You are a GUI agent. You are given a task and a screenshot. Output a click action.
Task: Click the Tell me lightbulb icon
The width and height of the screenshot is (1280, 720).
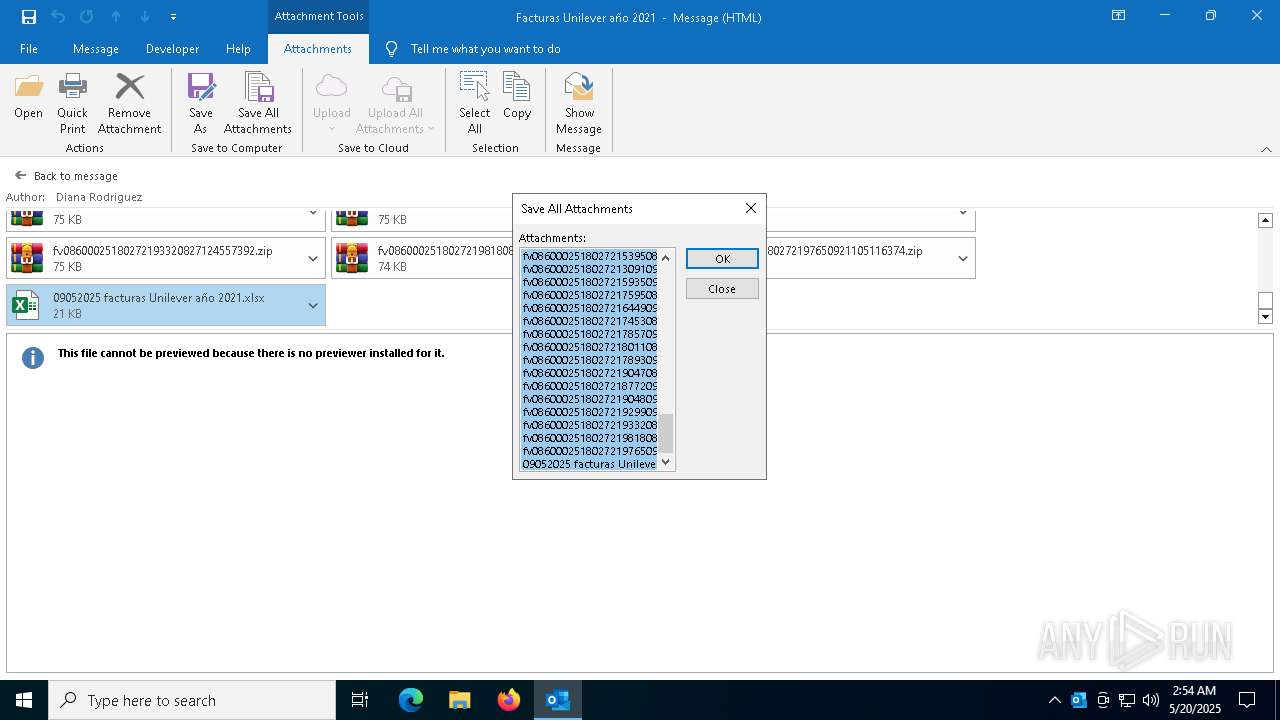391,49
